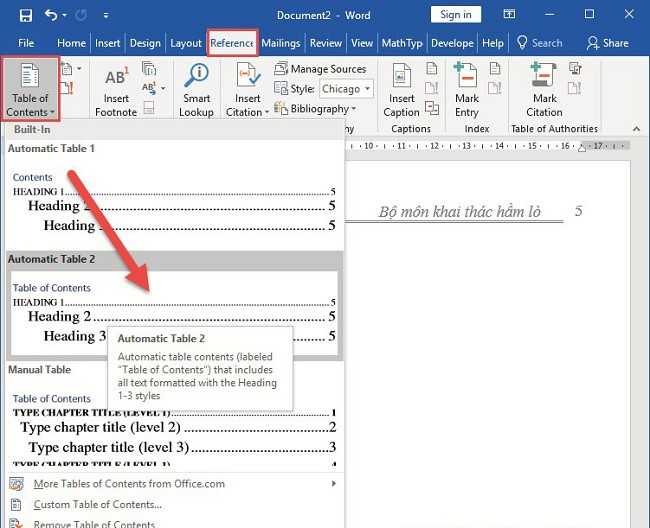This screenshot has width=650, height=528.
Task: Expand the Office.com submenu arrow
Action: click(334, 484)
